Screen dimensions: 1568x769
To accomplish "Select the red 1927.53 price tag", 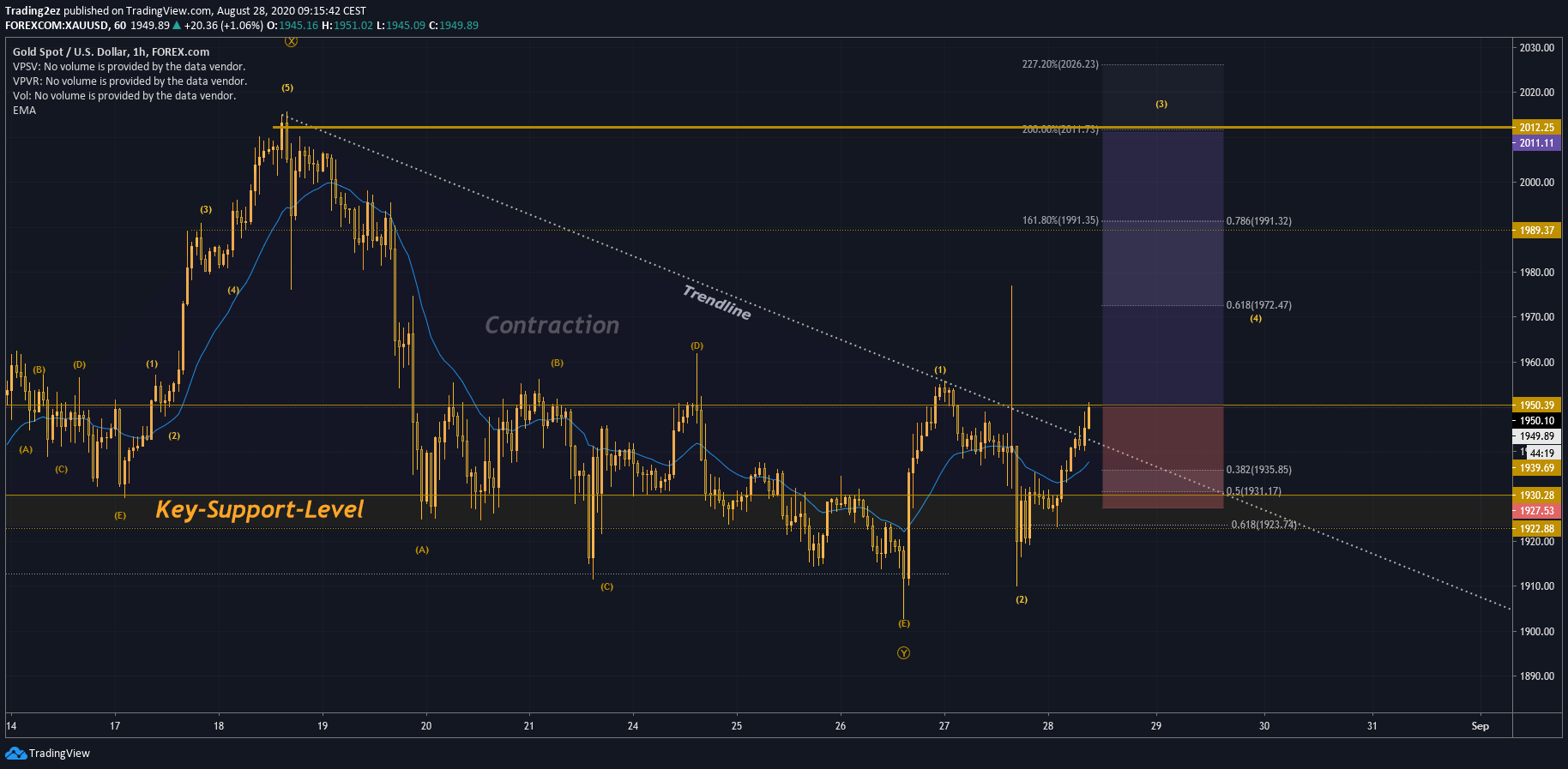I will point(1536,511).
